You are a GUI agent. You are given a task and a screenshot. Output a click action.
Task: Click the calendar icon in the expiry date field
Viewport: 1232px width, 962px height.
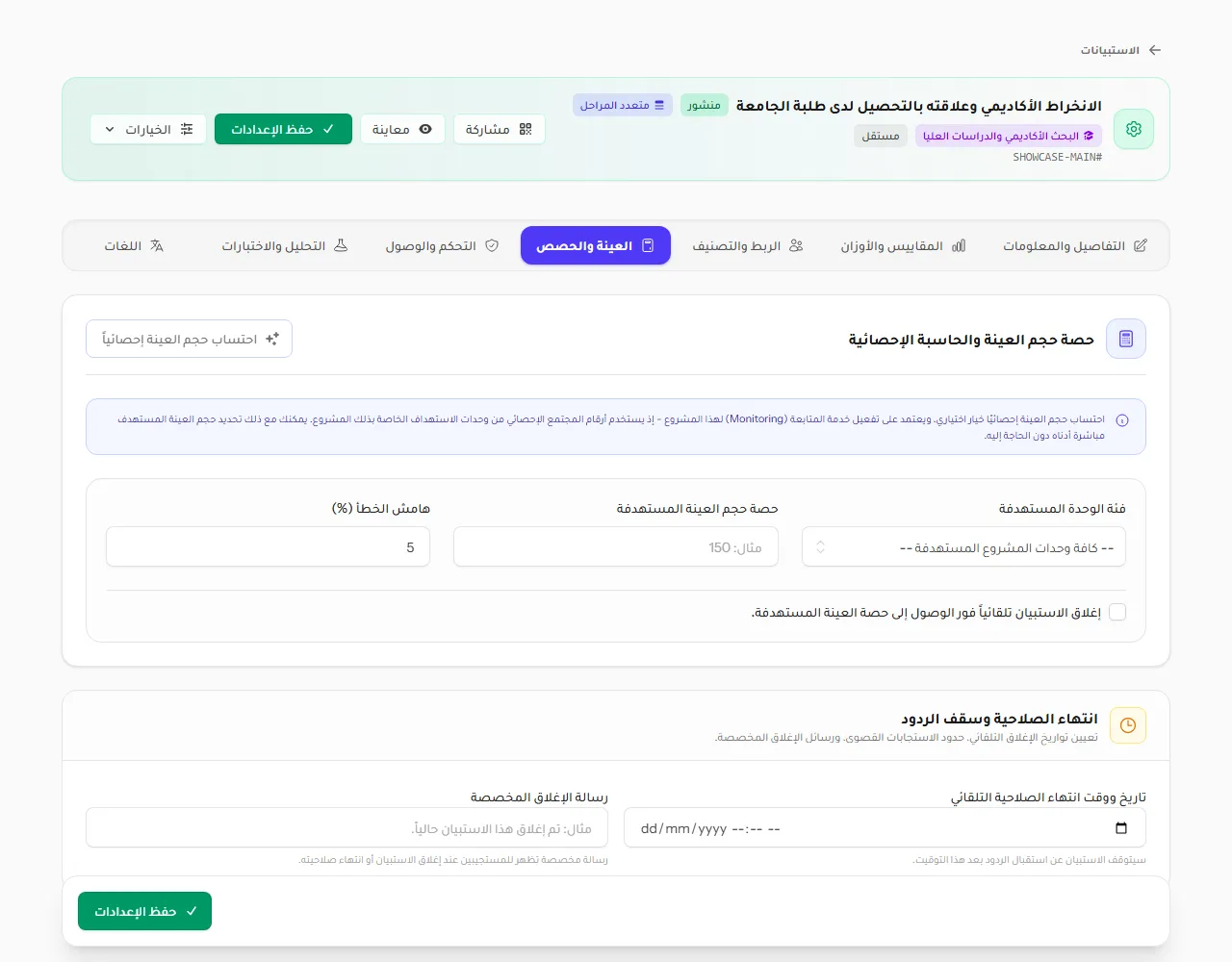[x=1121, y=828]
